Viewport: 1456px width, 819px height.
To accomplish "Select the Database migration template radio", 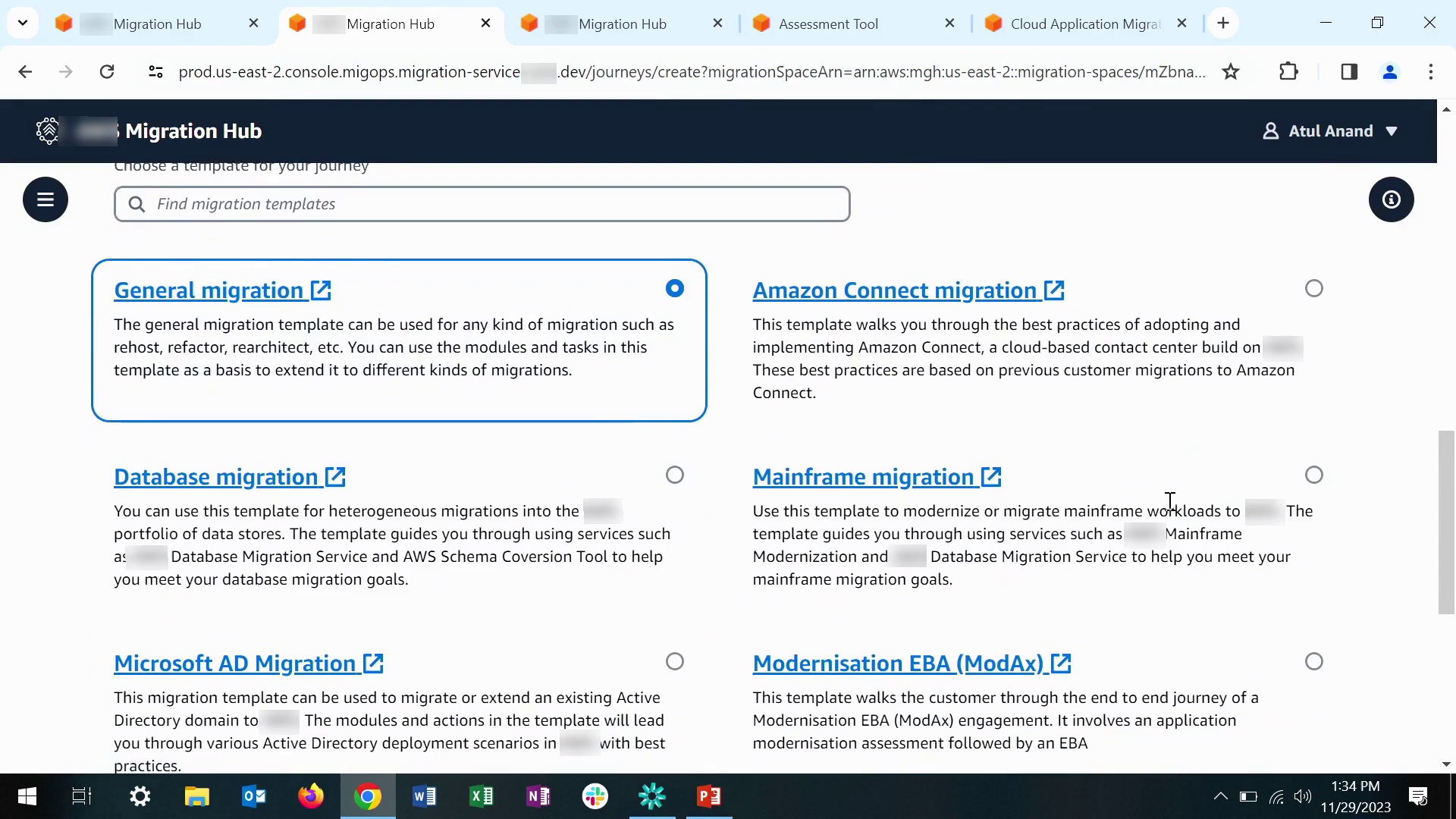I will (675, 475).
